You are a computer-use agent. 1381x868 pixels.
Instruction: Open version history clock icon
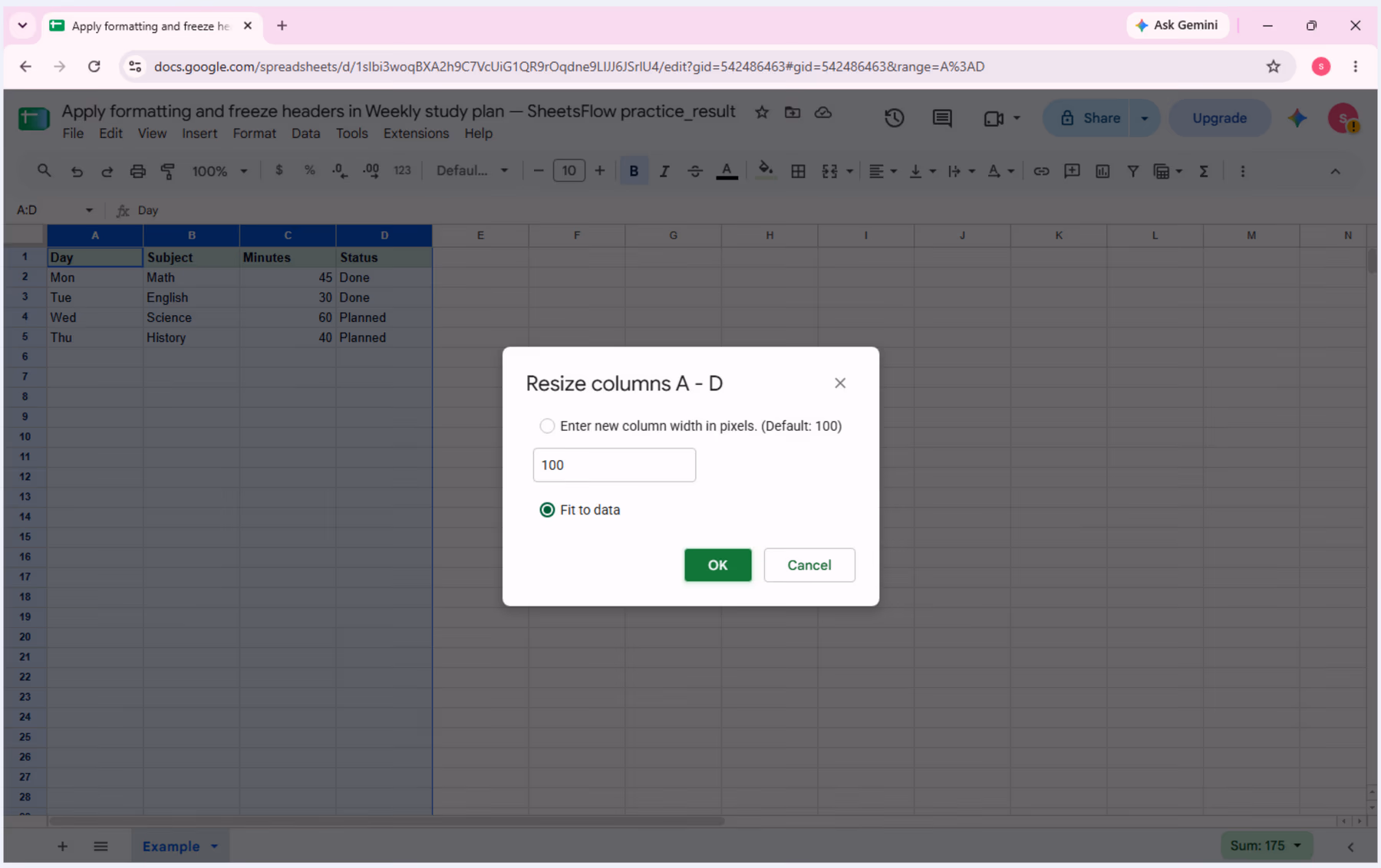(894, 118)
